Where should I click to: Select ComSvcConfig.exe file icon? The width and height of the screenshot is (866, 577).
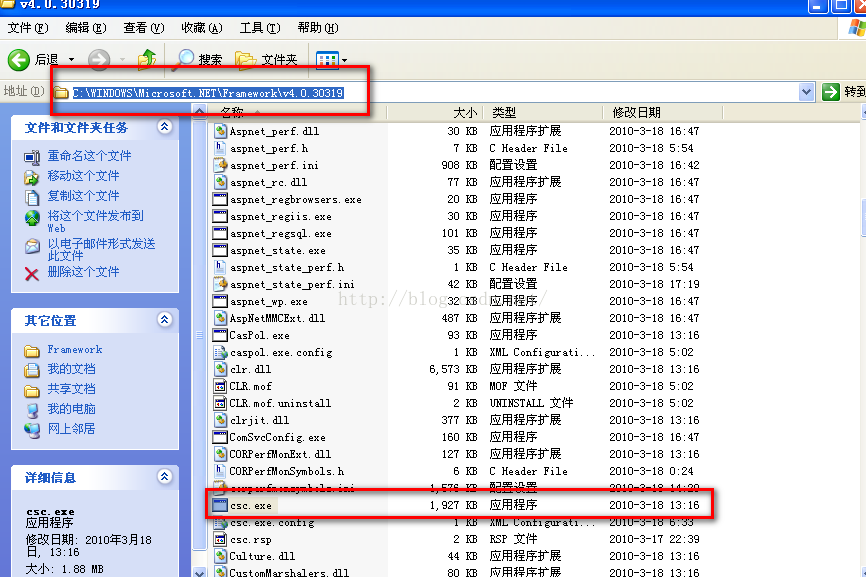[220, 437]
